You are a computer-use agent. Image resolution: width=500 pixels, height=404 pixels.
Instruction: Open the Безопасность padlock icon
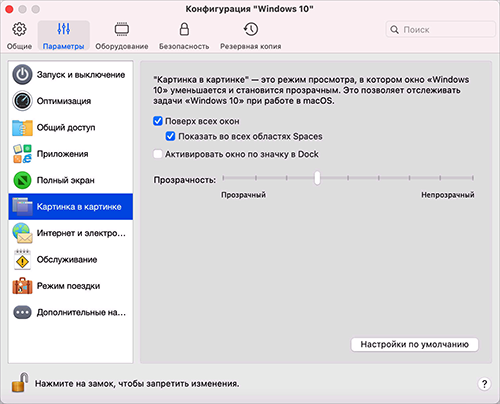click(184, 29)
